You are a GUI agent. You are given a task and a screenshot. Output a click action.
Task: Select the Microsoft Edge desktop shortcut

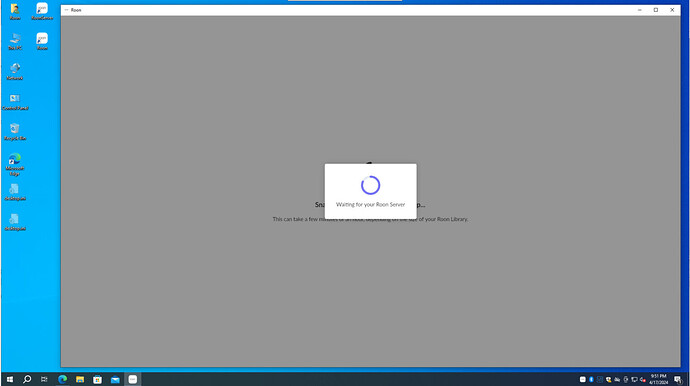point(15,164)
